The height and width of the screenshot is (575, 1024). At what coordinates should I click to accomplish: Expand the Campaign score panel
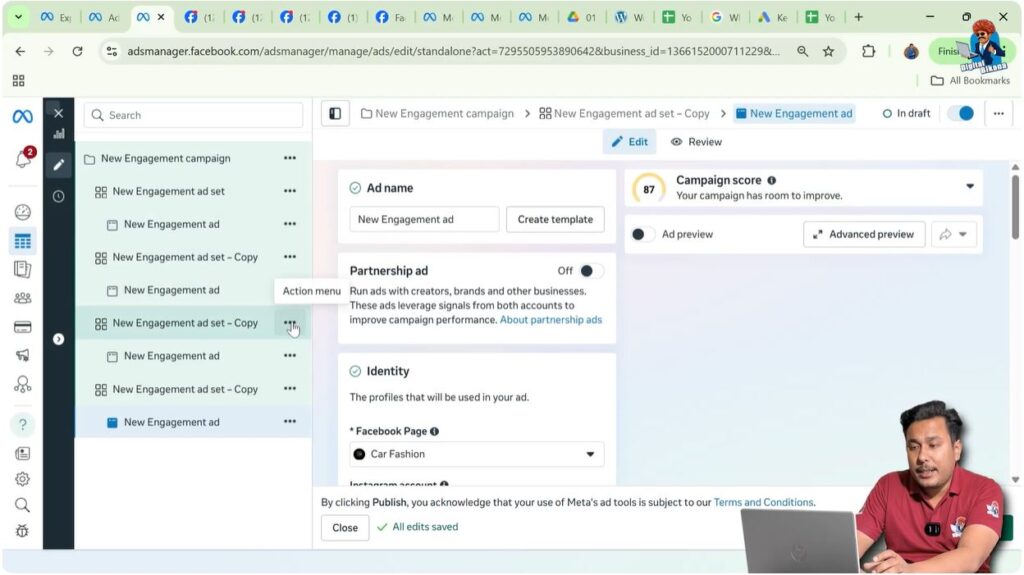coord(970,187)
